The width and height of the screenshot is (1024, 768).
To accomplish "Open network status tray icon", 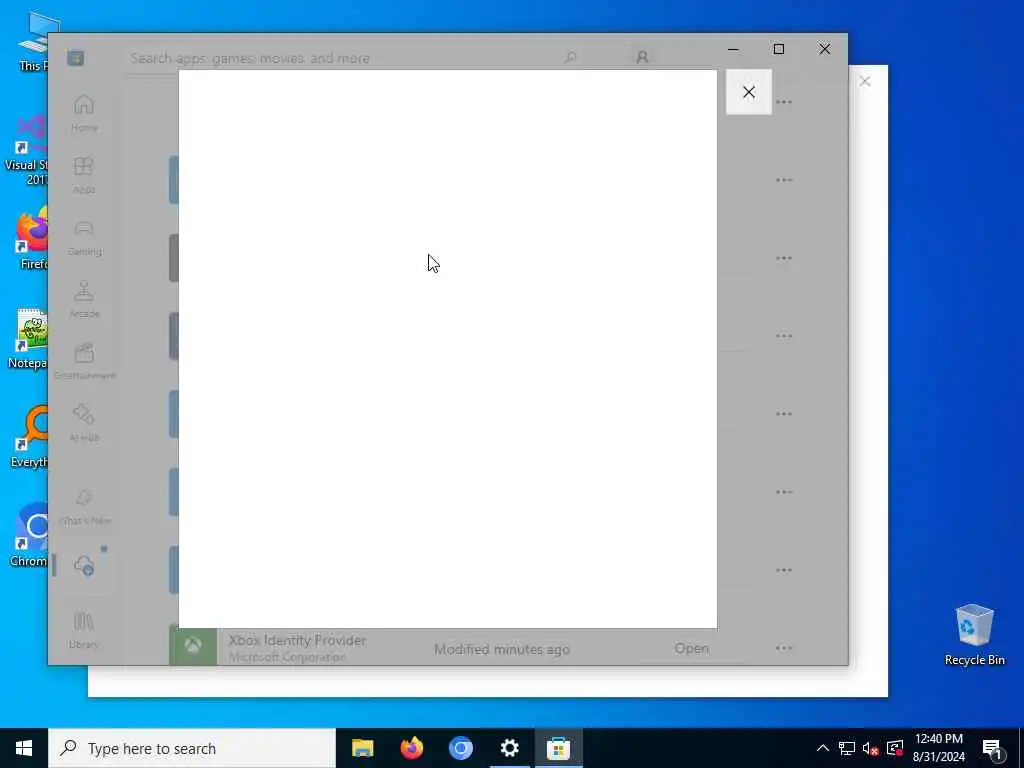I will pyautogui.click(x=846, y=748).
